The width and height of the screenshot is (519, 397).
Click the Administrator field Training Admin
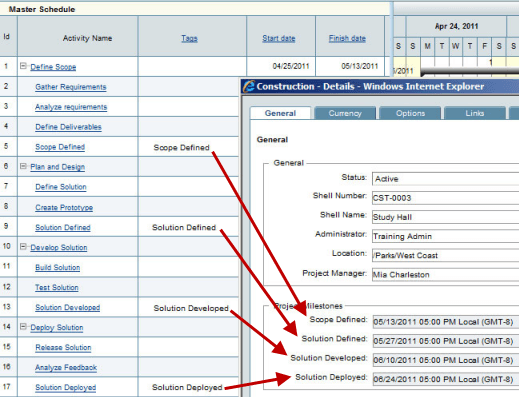tap(445, 236)
